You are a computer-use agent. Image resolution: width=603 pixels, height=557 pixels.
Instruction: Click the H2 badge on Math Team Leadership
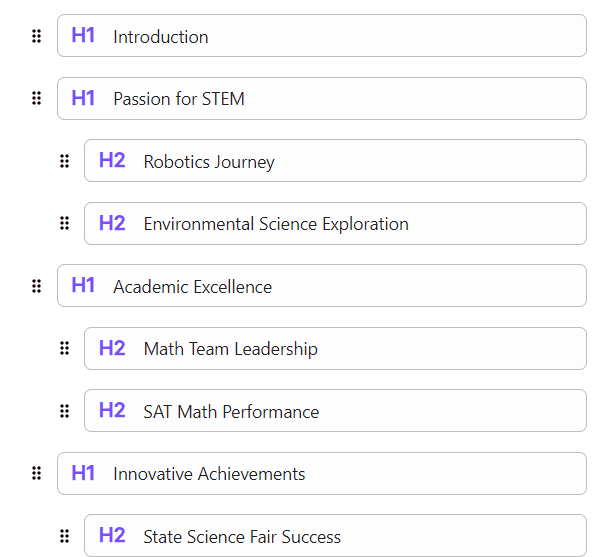[112, 348]
